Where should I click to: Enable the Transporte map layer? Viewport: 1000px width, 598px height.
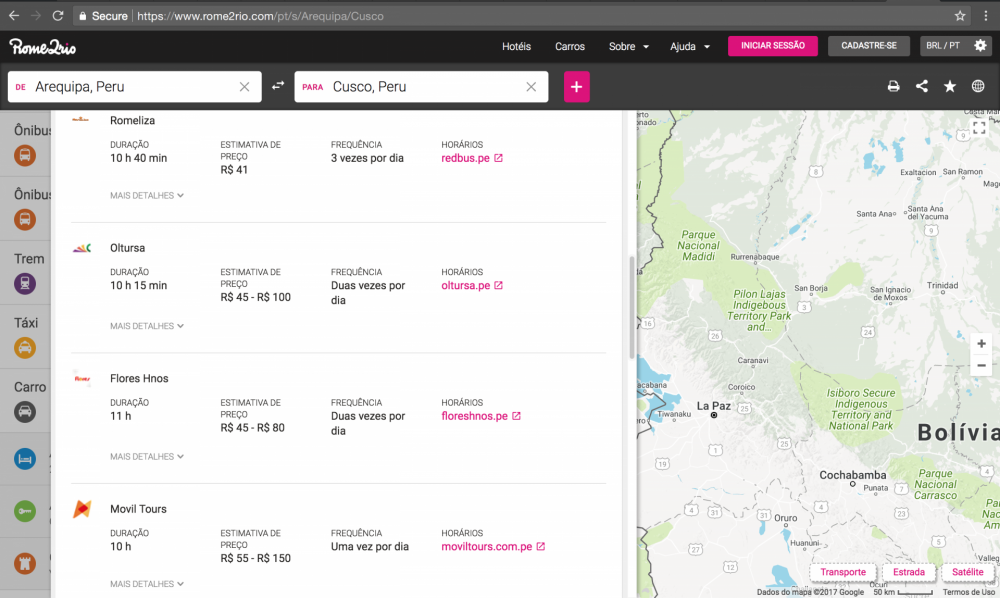843,572
